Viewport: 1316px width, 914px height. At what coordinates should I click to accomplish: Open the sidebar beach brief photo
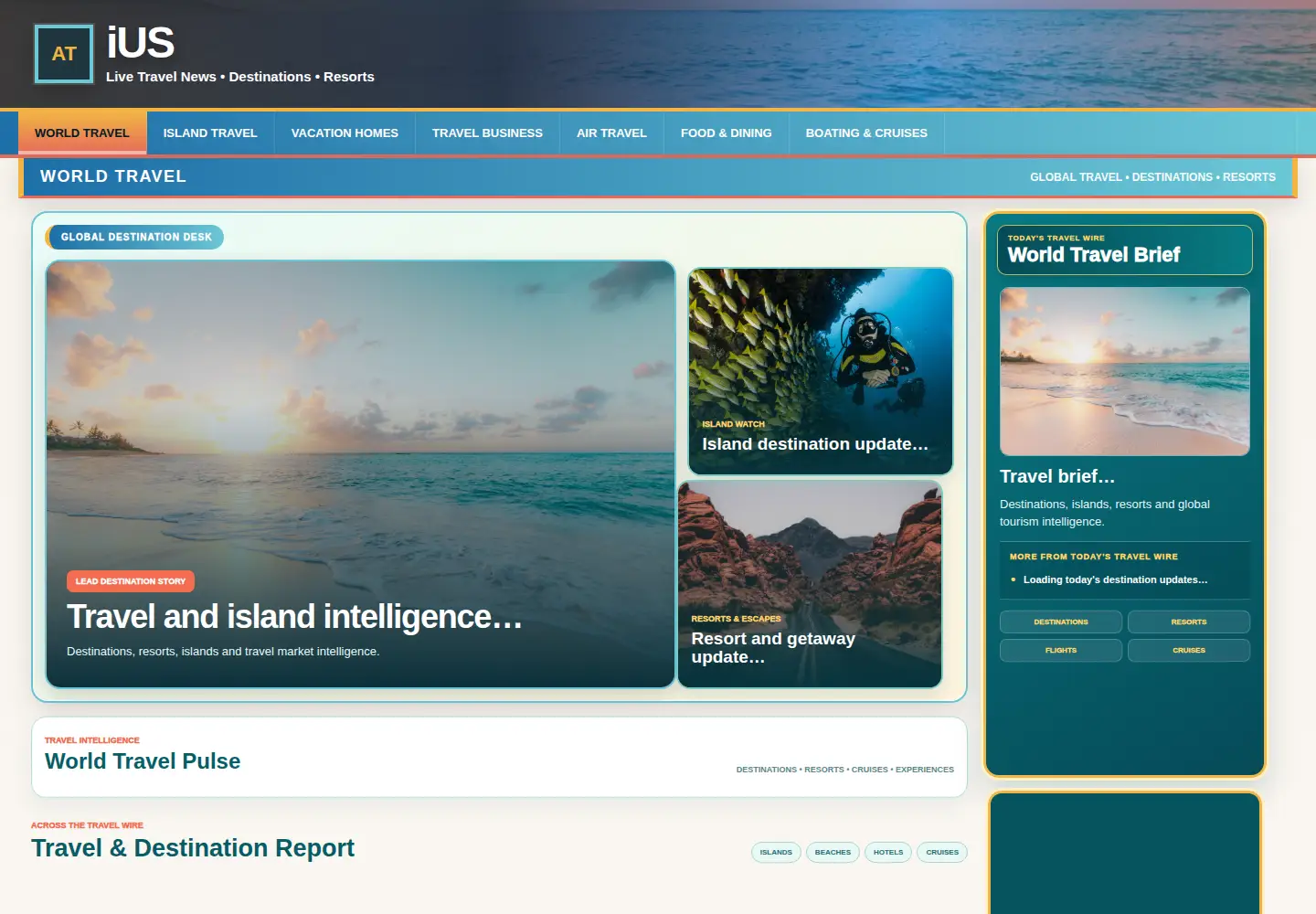pos(1124,371)
